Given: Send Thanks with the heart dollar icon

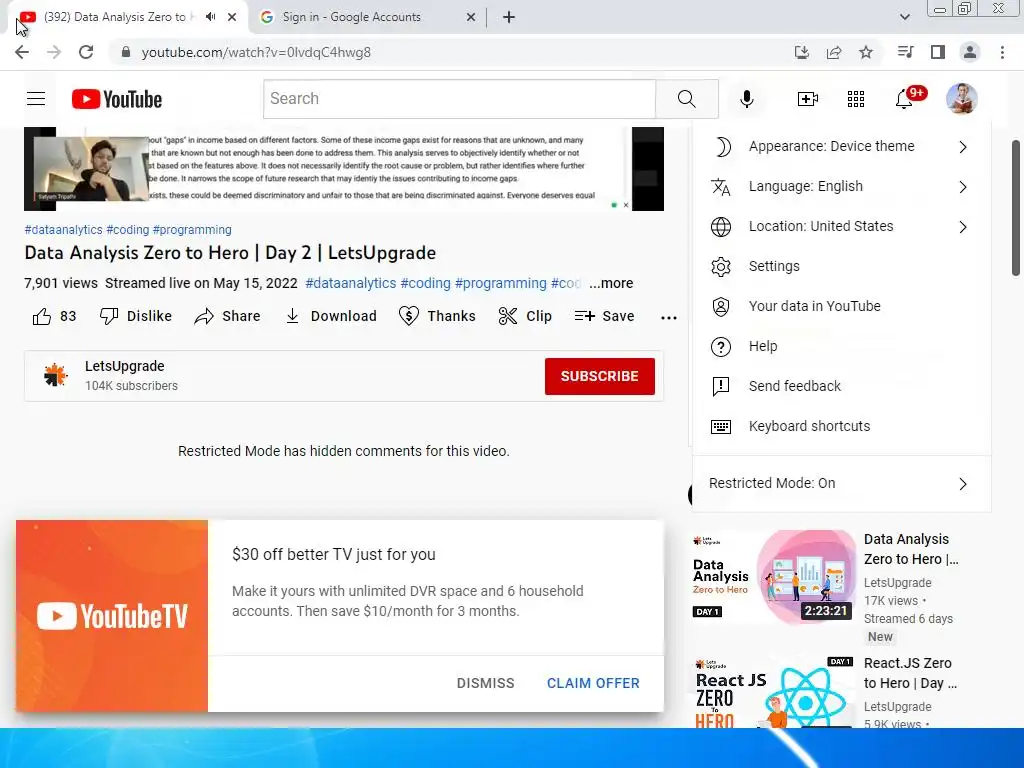Looking at the screenshot, I should 437,316.
